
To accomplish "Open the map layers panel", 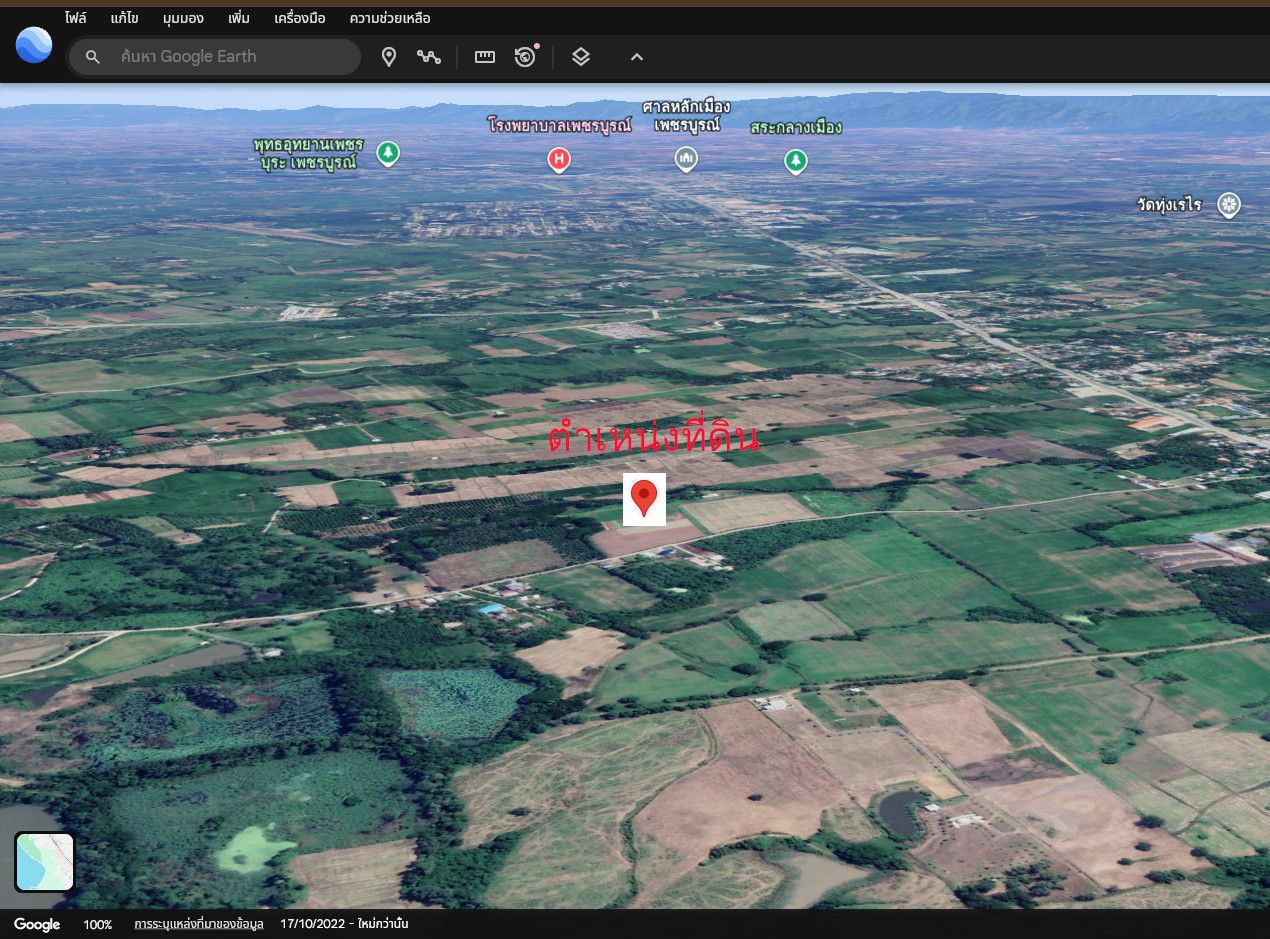I will 581,57.
